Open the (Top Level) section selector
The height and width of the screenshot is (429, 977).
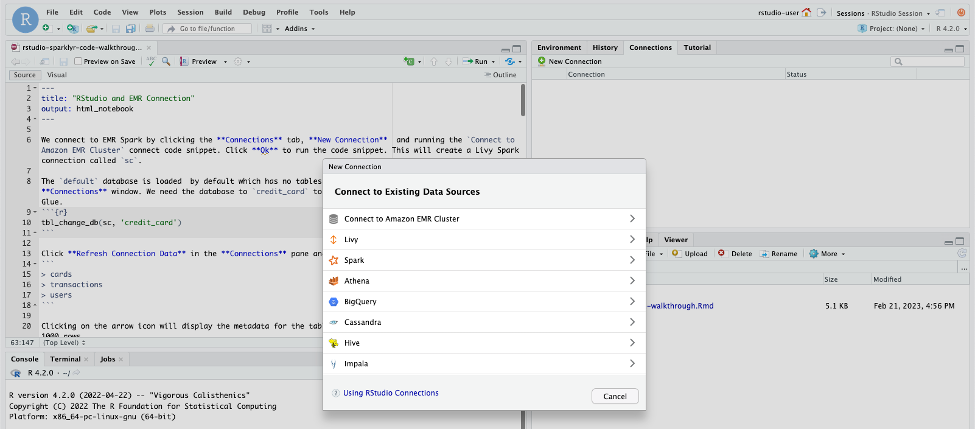click(x=64, y=342)
